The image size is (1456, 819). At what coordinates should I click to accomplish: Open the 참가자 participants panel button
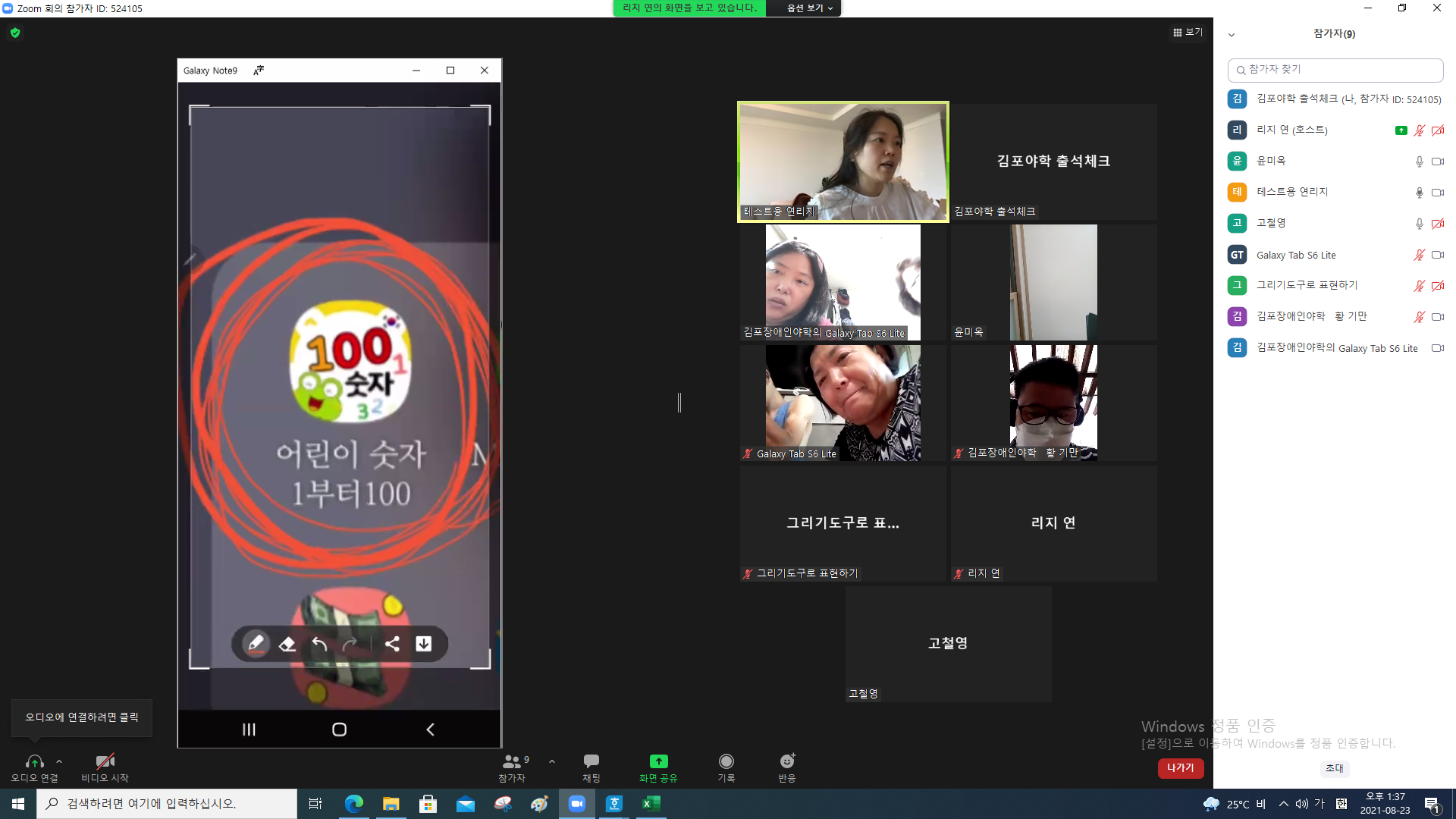(x=513, y=767)
